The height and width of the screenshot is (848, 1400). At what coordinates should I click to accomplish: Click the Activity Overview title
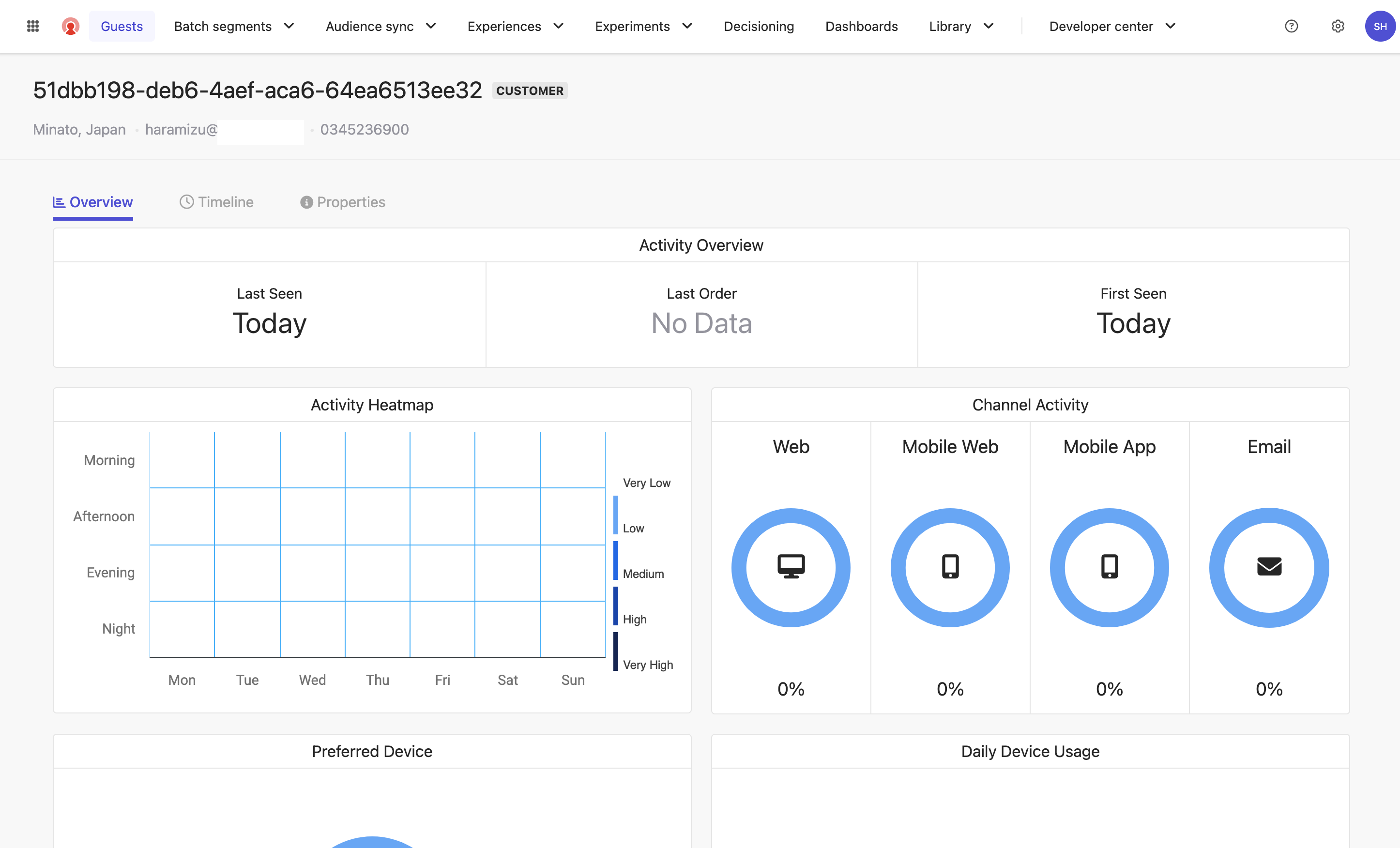point(701,245)
